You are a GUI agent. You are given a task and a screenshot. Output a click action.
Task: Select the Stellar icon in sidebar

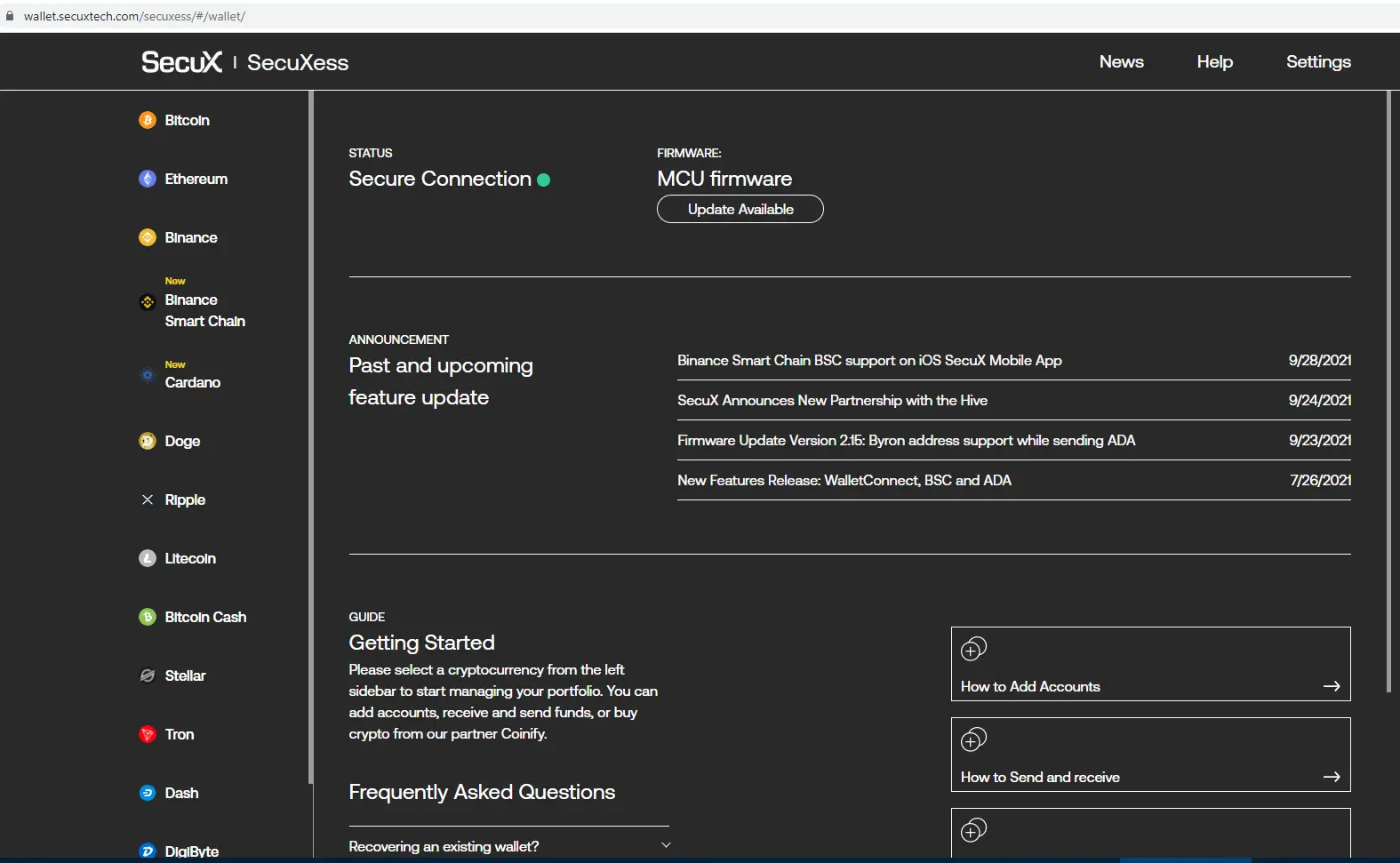tap(148, 675)
